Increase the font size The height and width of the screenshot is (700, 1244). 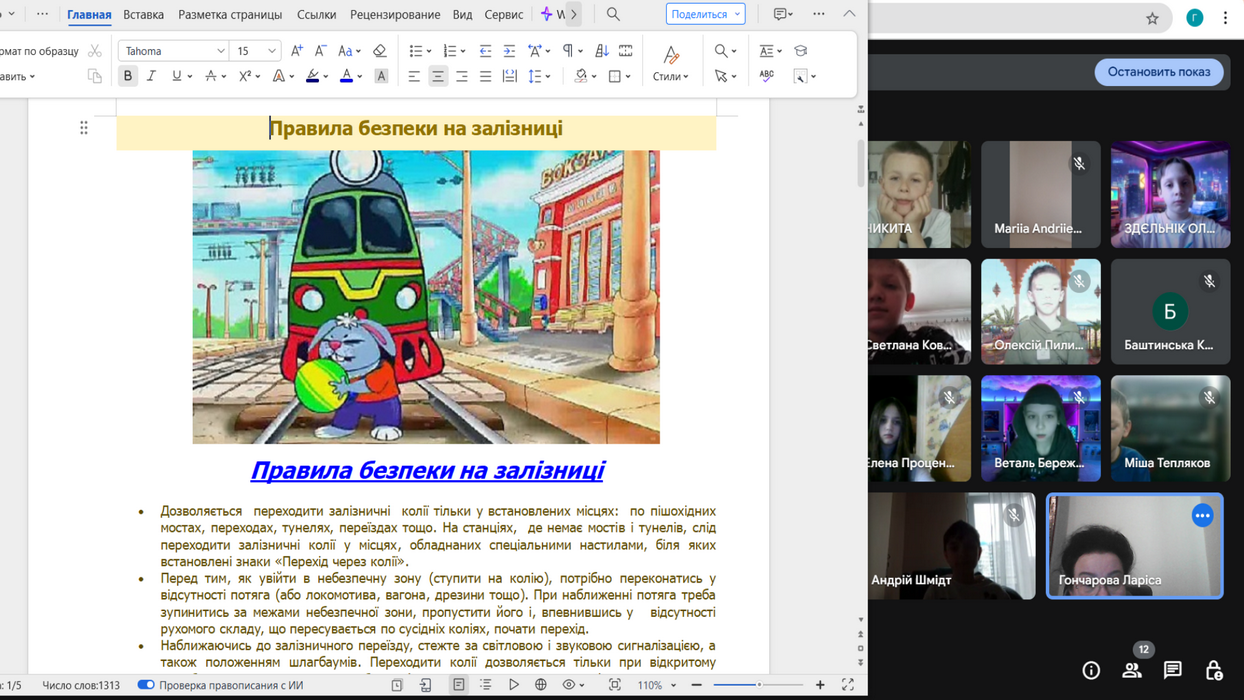296,50
